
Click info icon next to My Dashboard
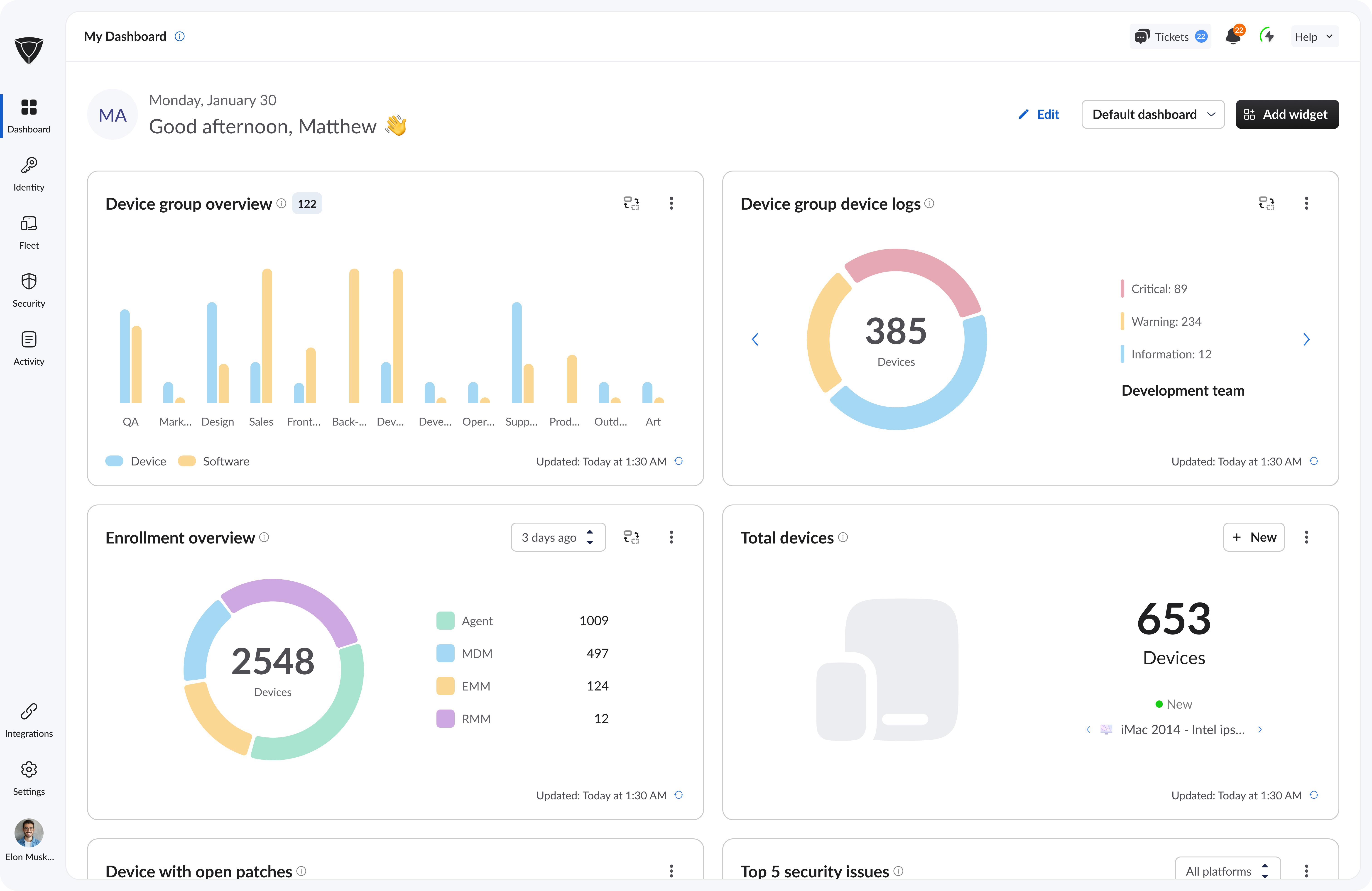pyautogui.click(x=180, y=36)
